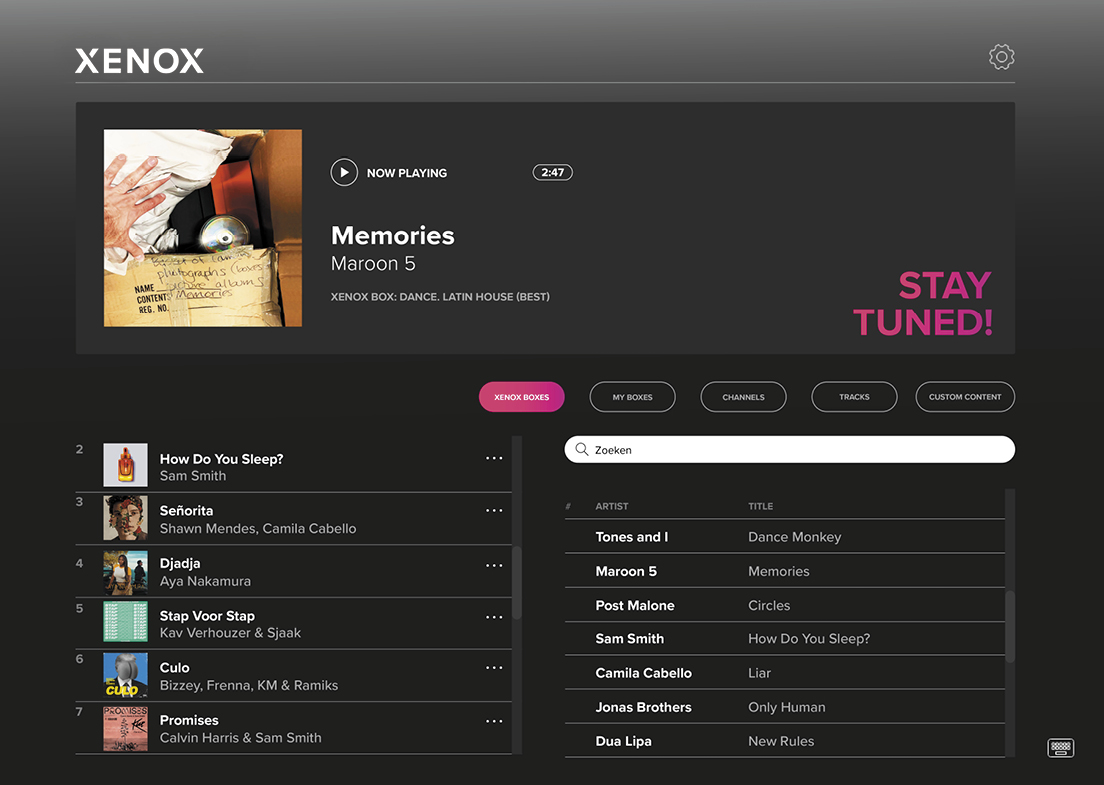1104x785 pixels.
Task: Click the Stap Voor Stap song title
Action: coord(207,616)
